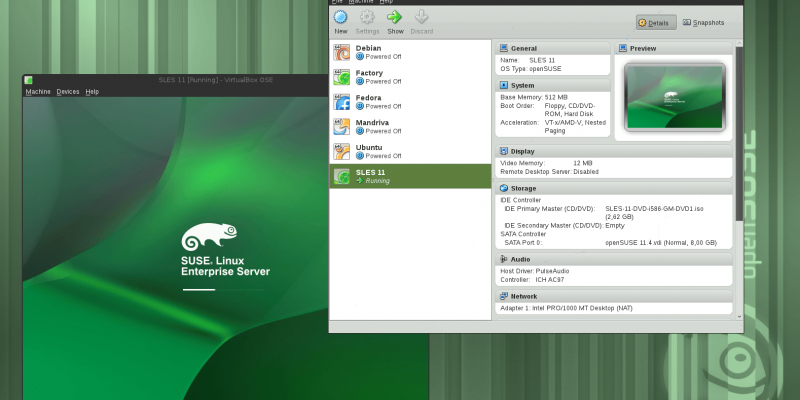This screenshot has height=400, width=800.
Task: Click Fedora Powered Off status icon
Action: (x=360, y=106)
